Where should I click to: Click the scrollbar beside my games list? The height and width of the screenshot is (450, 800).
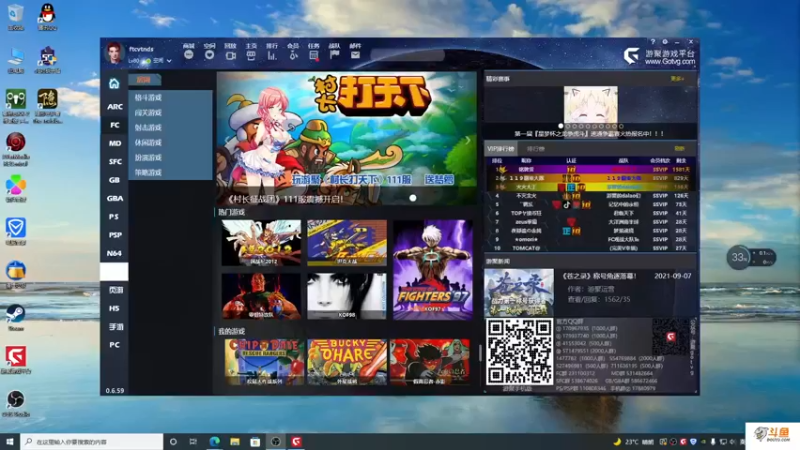(480, 353)
